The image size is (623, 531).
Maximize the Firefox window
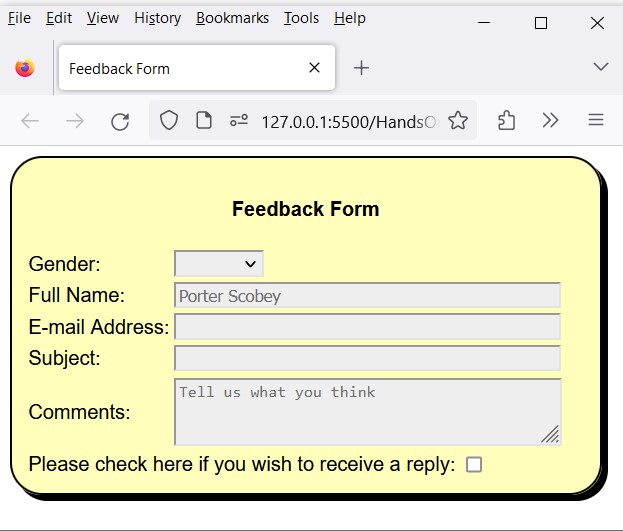pyautogui.click(x=541, y=23)
